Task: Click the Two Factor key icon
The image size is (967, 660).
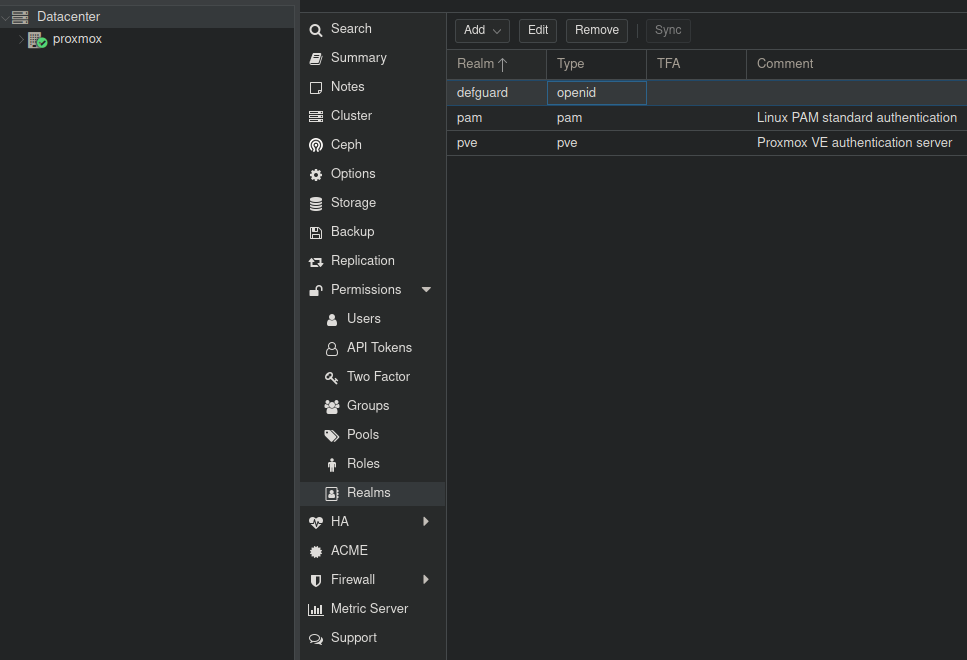Action: pyautogui.click(x=332, y=377)
